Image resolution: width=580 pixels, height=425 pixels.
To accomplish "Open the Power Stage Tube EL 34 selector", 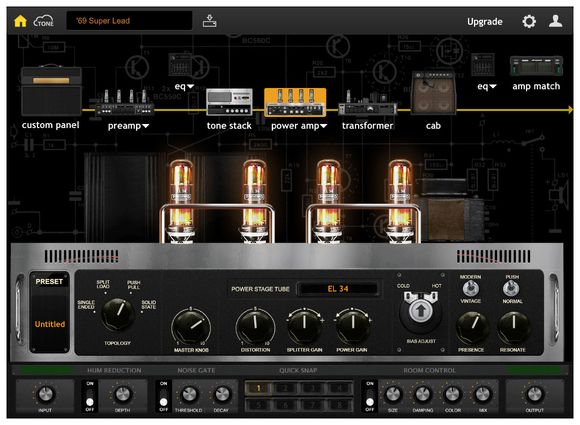I will (338, 289).
